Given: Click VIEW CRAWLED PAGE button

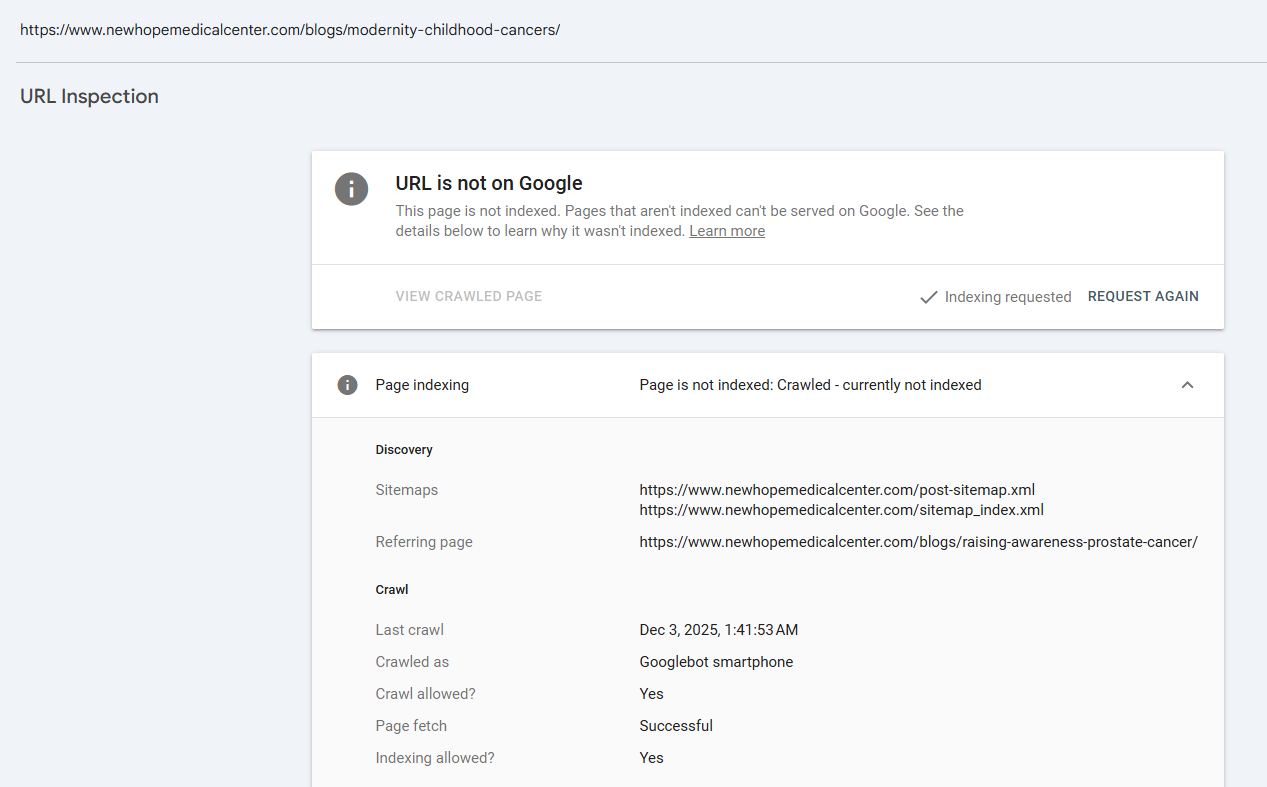Looking at the screenshot, I should (469, 296).
